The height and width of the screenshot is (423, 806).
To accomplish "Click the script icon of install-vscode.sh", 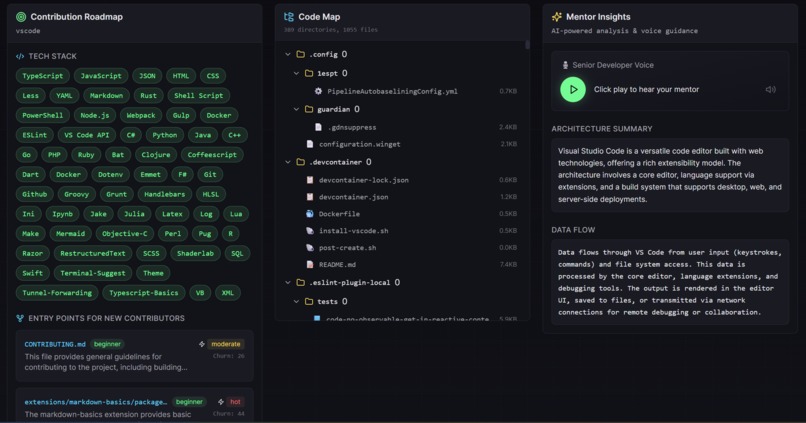I will [x=309, y=231].
